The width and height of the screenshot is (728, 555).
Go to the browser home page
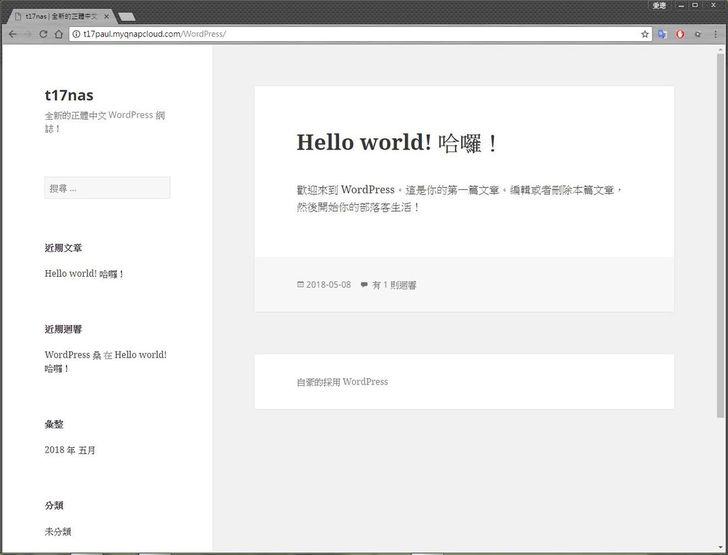60,34
